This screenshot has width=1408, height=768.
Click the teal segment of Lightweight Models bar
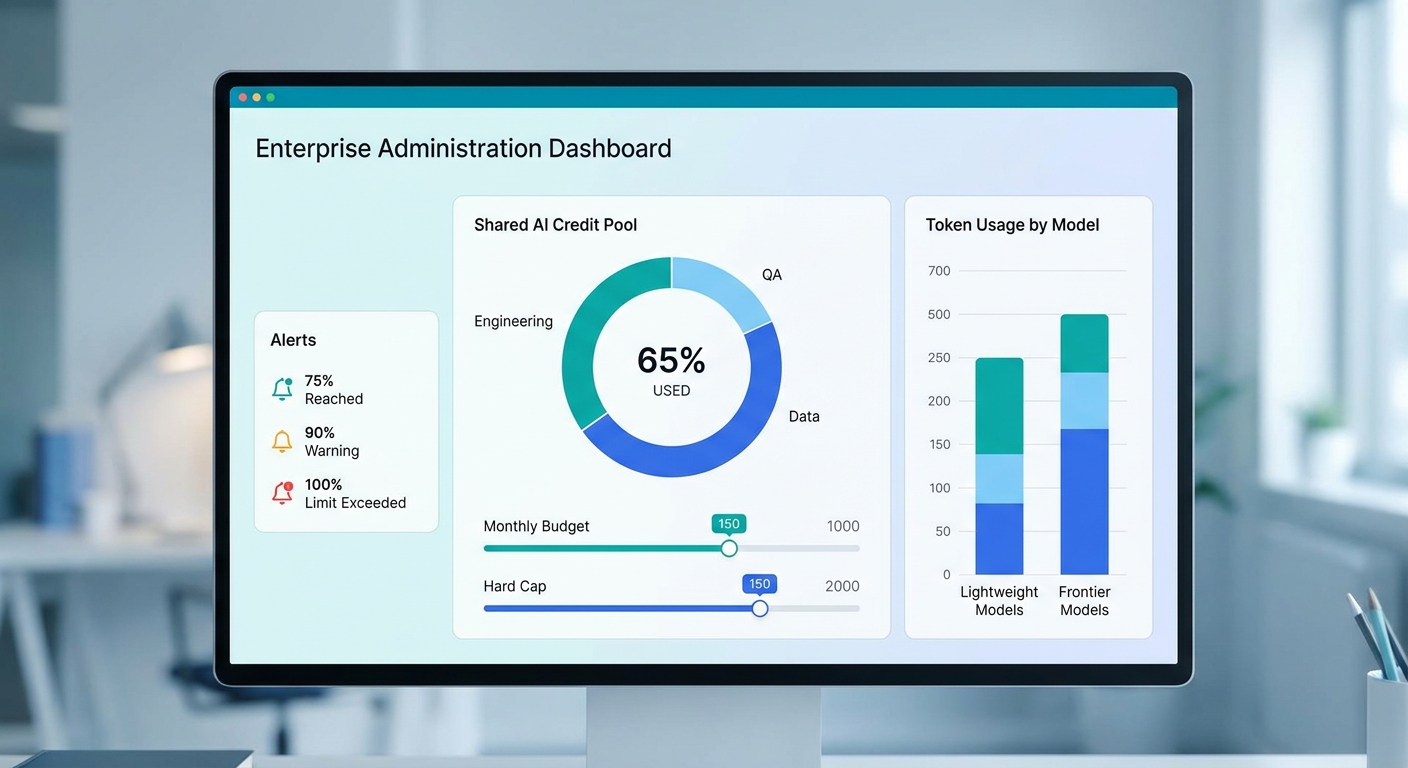point(1000,406)
